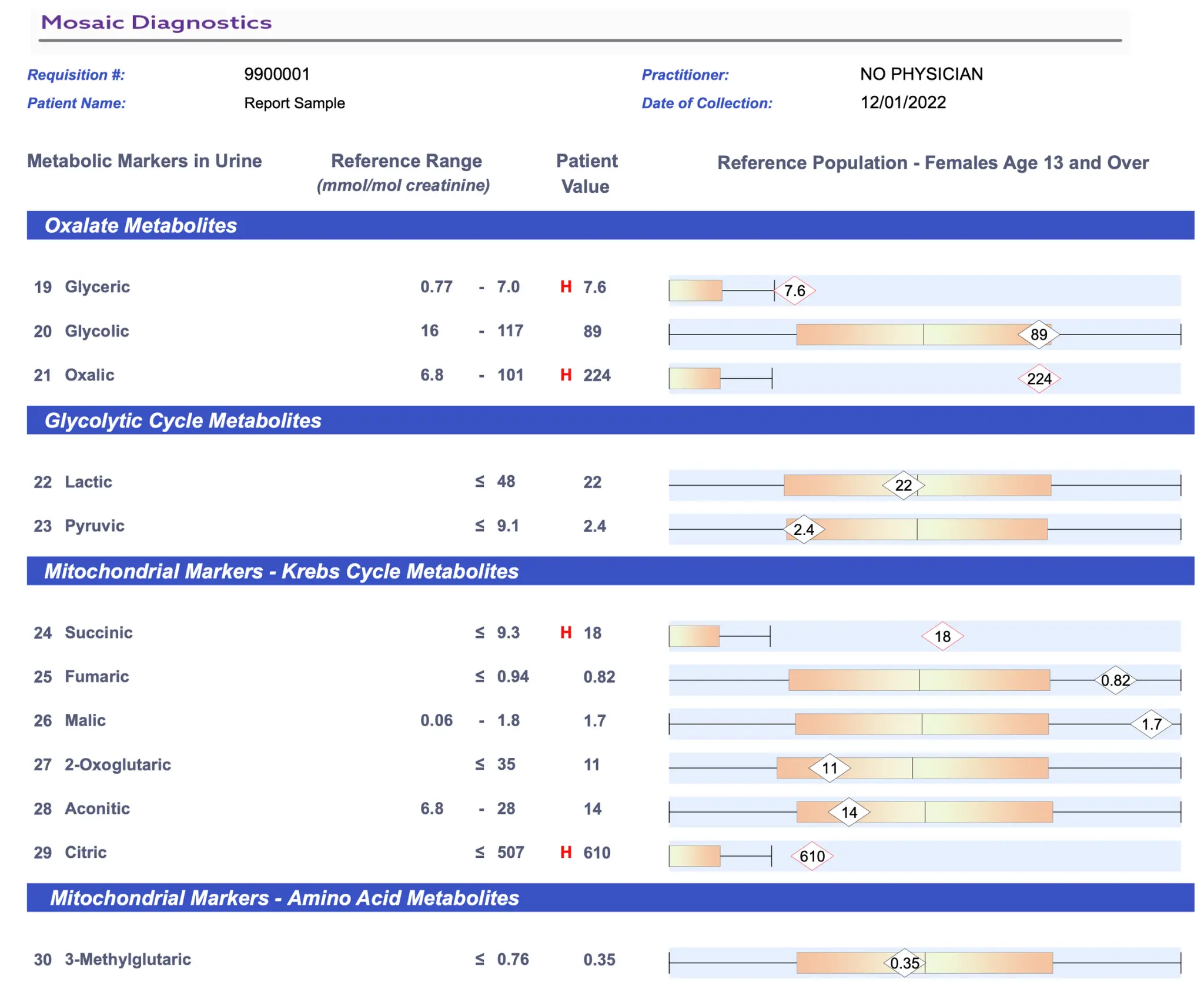Click the 7.6 diamond marker for Glyceric
Image resolution: width=1204 pixels, height=989 pixels.
click(x=794, y=290)
